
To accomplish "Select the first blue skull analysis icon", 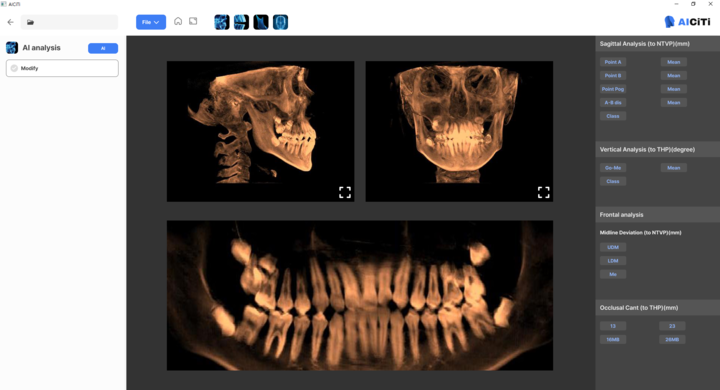I will 222,22.
